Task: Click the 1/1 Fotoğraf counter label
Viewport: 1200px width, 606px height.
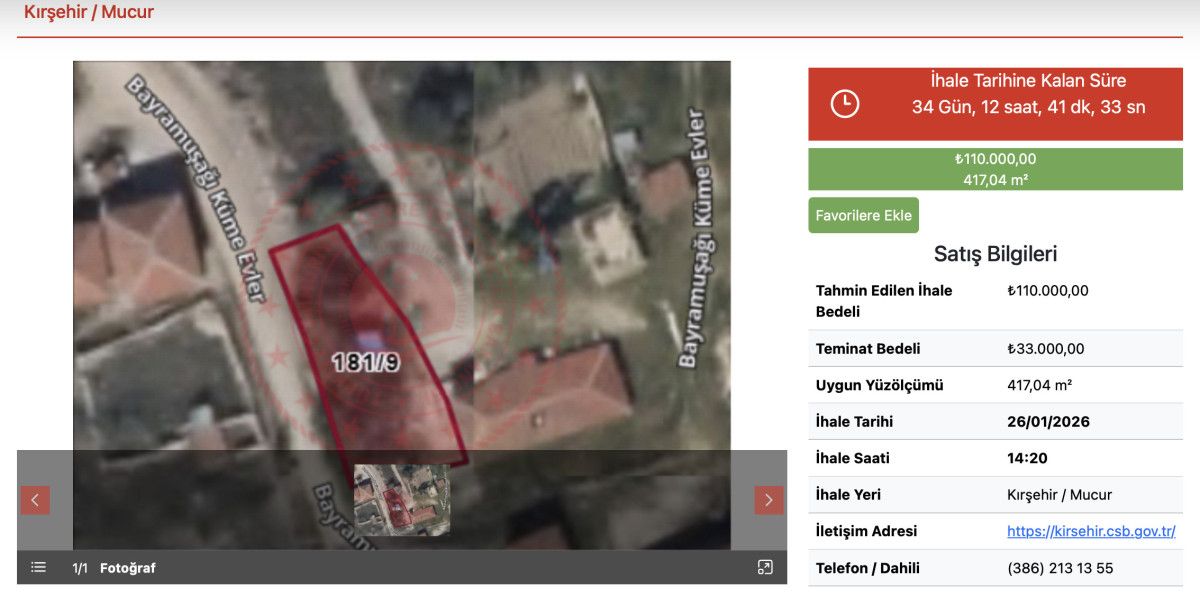Action: [114, 568]
